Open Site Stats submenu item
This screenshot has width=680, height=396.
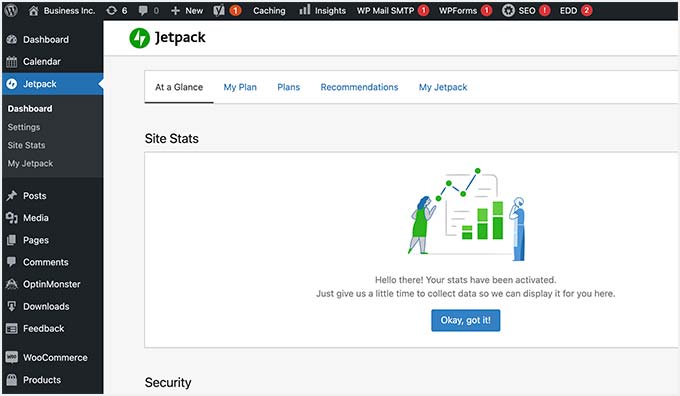click(26, 145)
